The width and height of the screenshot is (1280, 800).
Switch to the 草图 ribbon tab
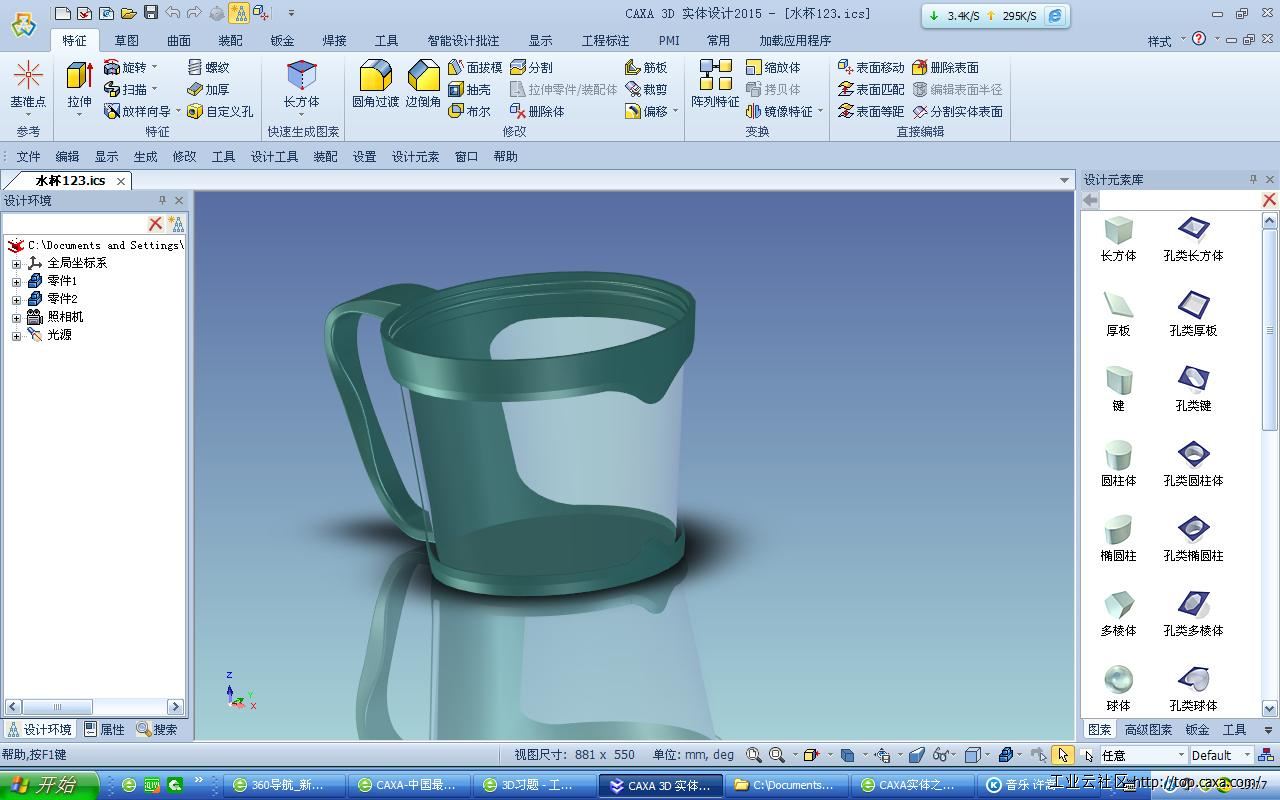(x=127, y=41)
